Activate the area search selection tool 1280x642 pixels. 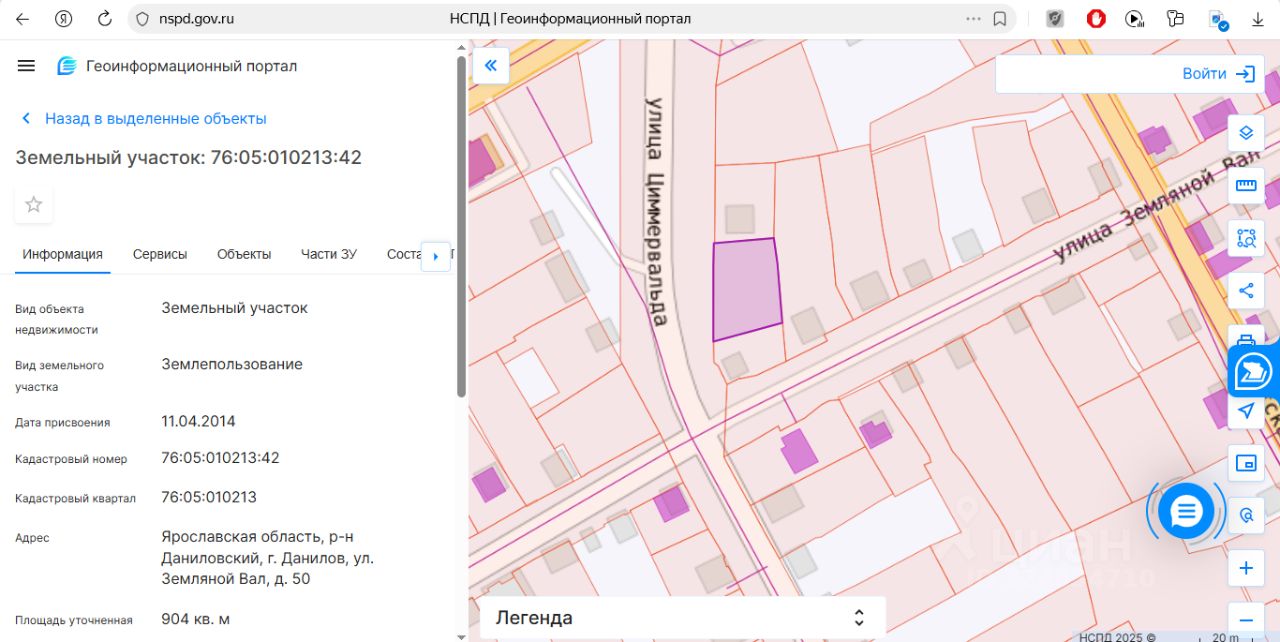[1246, 238]
